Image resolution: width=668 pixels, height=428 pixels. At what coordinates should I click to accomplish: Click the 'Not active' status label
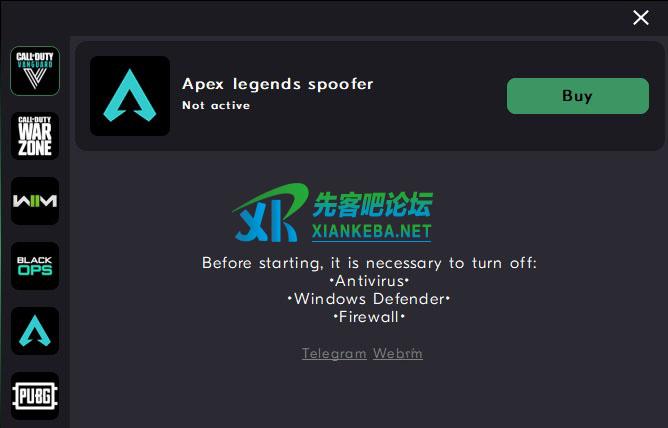216,105
